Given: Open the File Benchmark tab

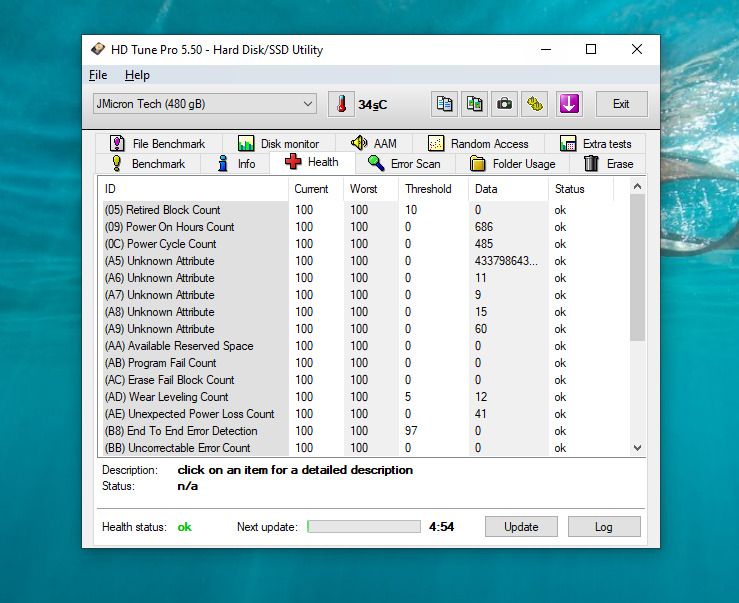Looking at the screenshot, I should (x=158, y=143).
